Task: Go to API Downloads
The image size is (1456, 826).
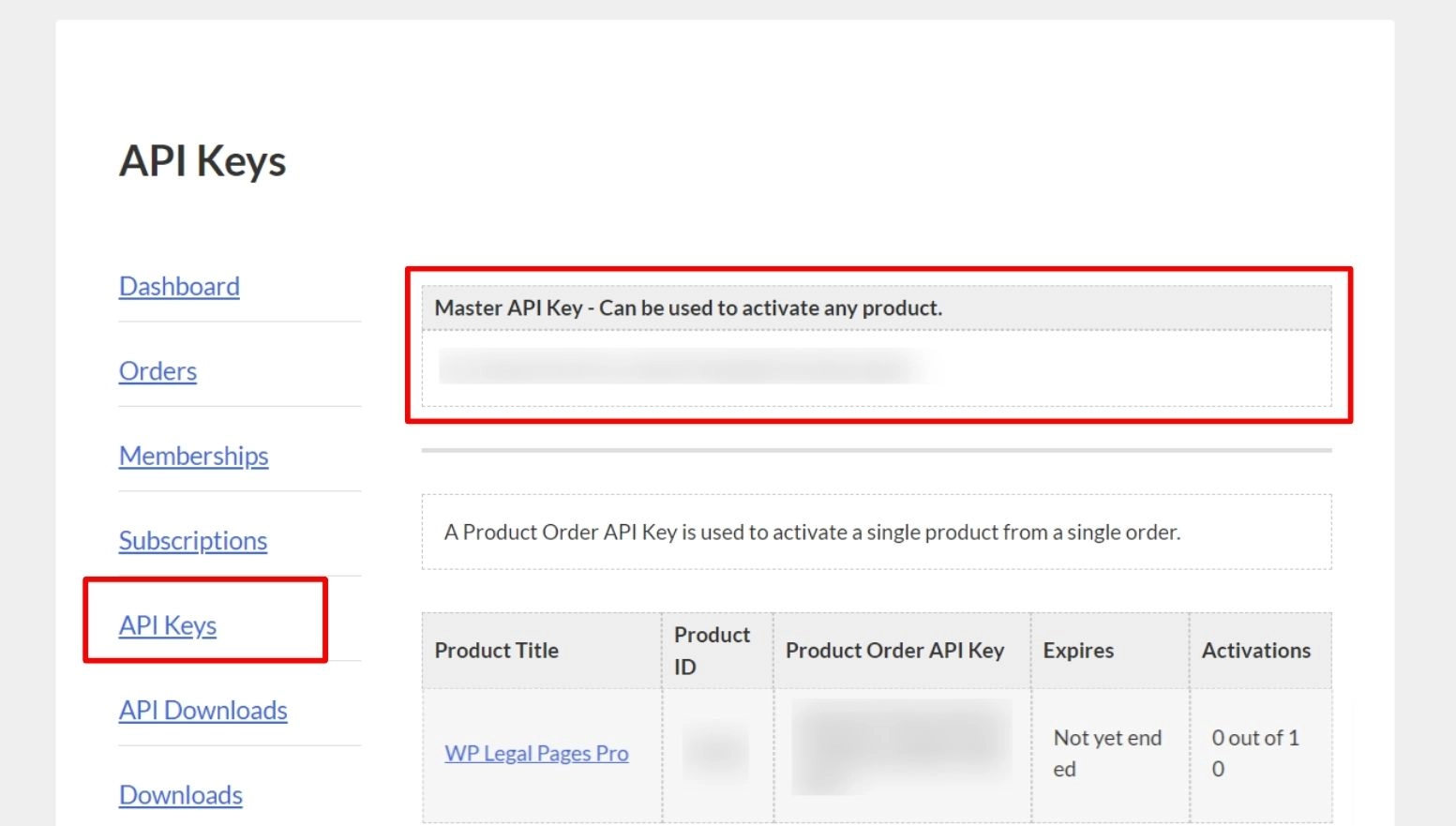Action: (x=203, y=711)
